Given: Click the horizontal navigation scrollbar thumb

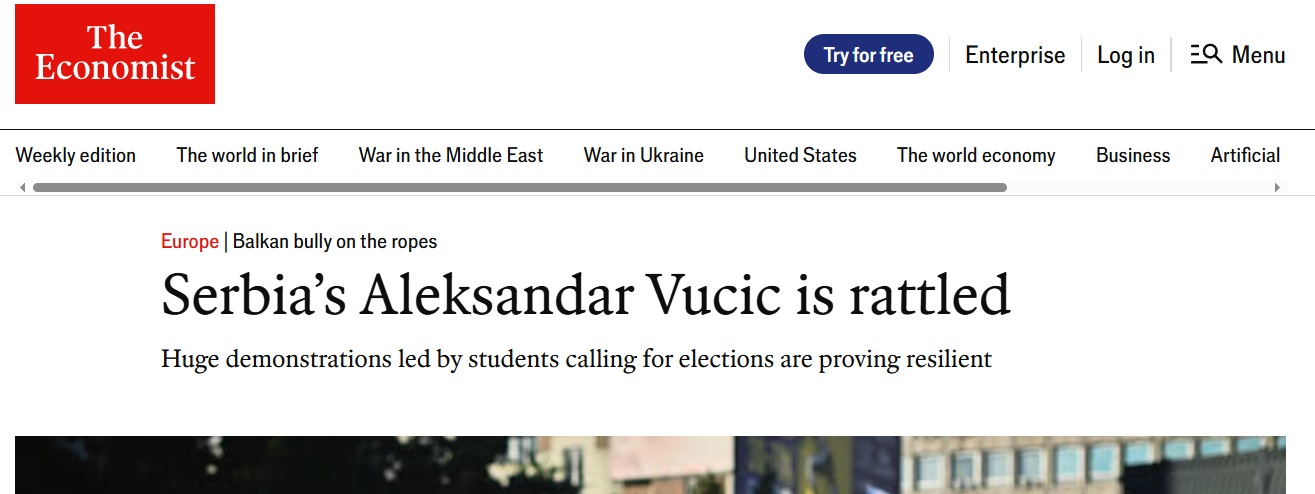Looking at the screenshot, I should tap(520, 187).
